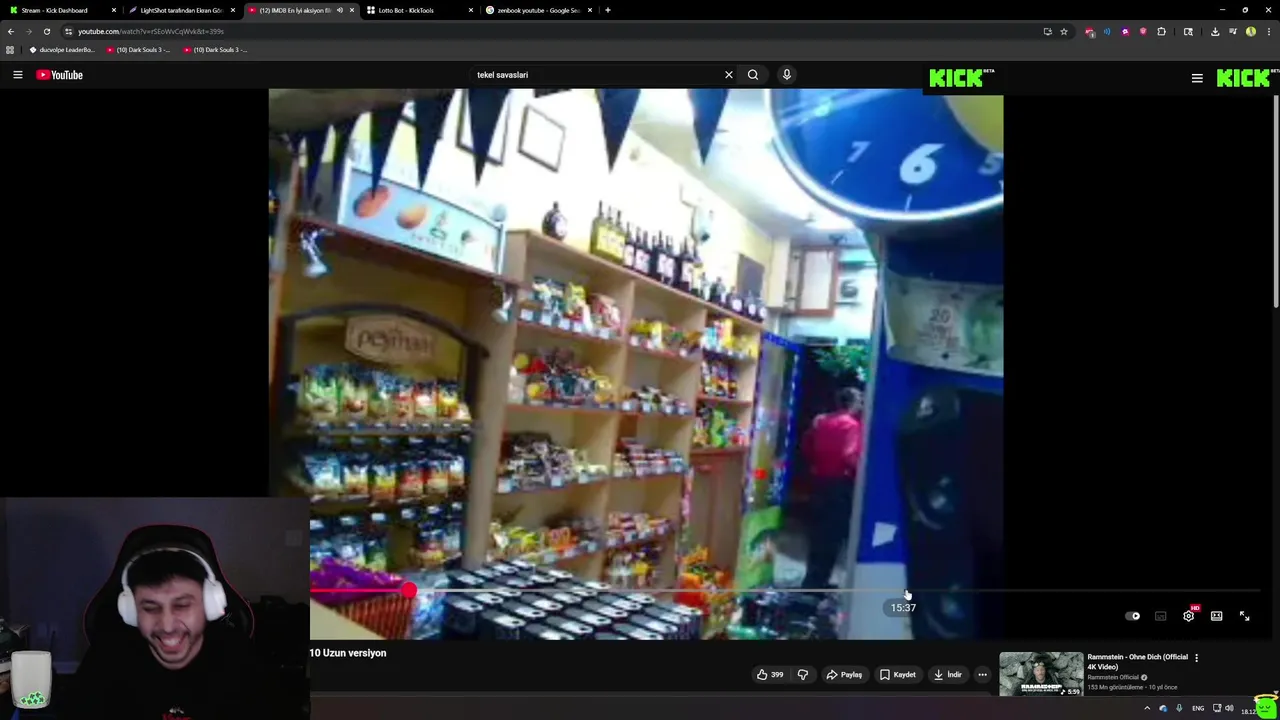Switch to 'zenbook youtube' Google Search tab
Image resolution: width=1280 pixels, height=720 pixels.
(x=538, y=10)
